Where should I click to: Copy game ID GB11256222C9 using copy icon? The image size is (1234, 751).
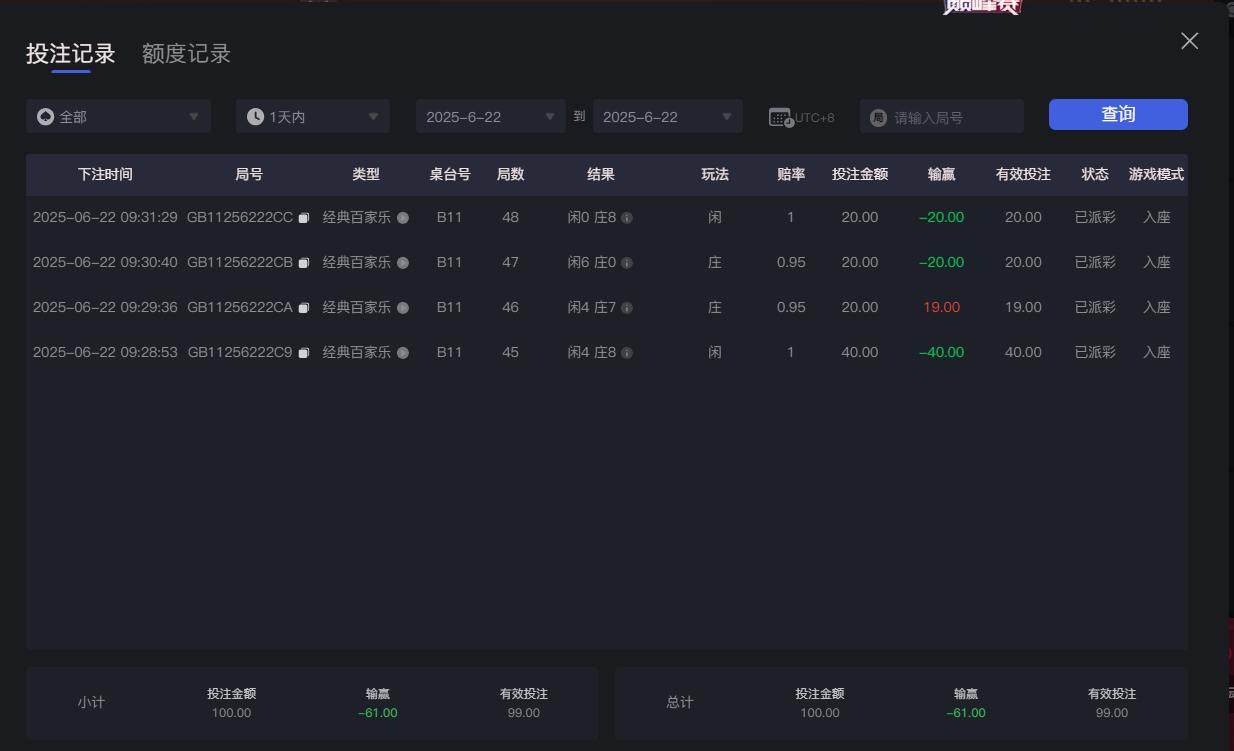coord(305,352)
